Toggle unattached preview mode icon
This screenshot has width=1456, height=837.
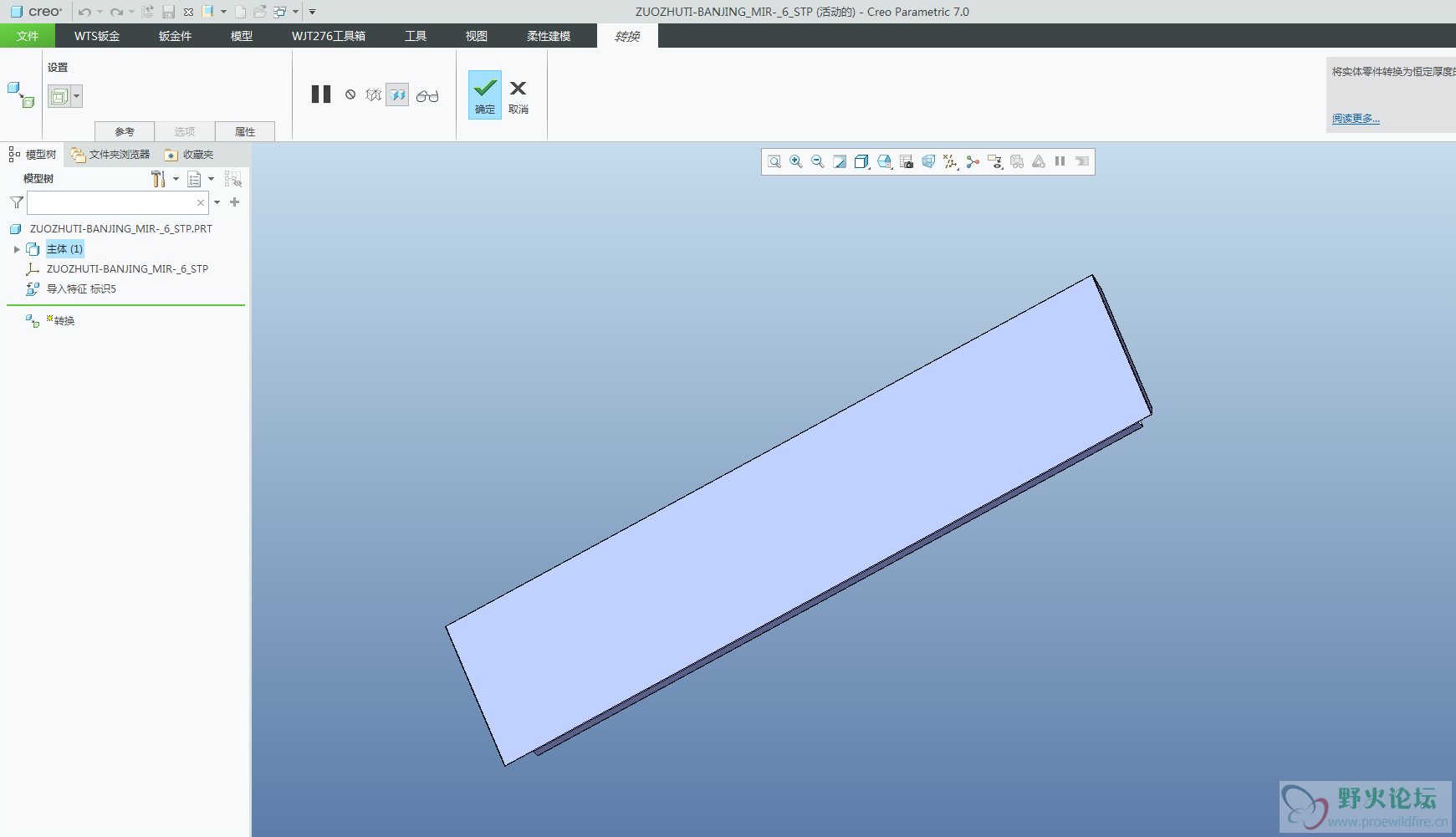point(374,94)
